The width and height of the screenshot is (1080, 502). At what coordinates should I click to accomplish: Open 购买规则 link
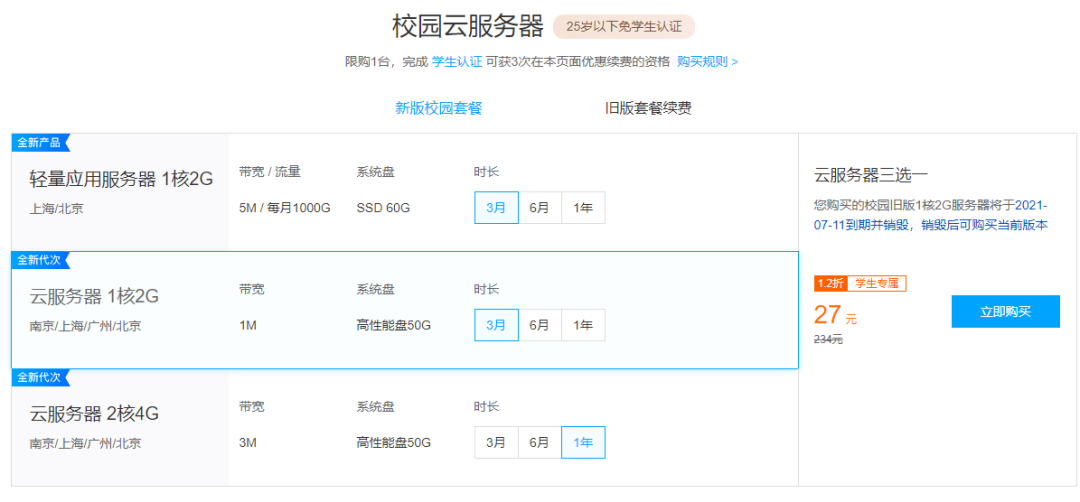707,61
